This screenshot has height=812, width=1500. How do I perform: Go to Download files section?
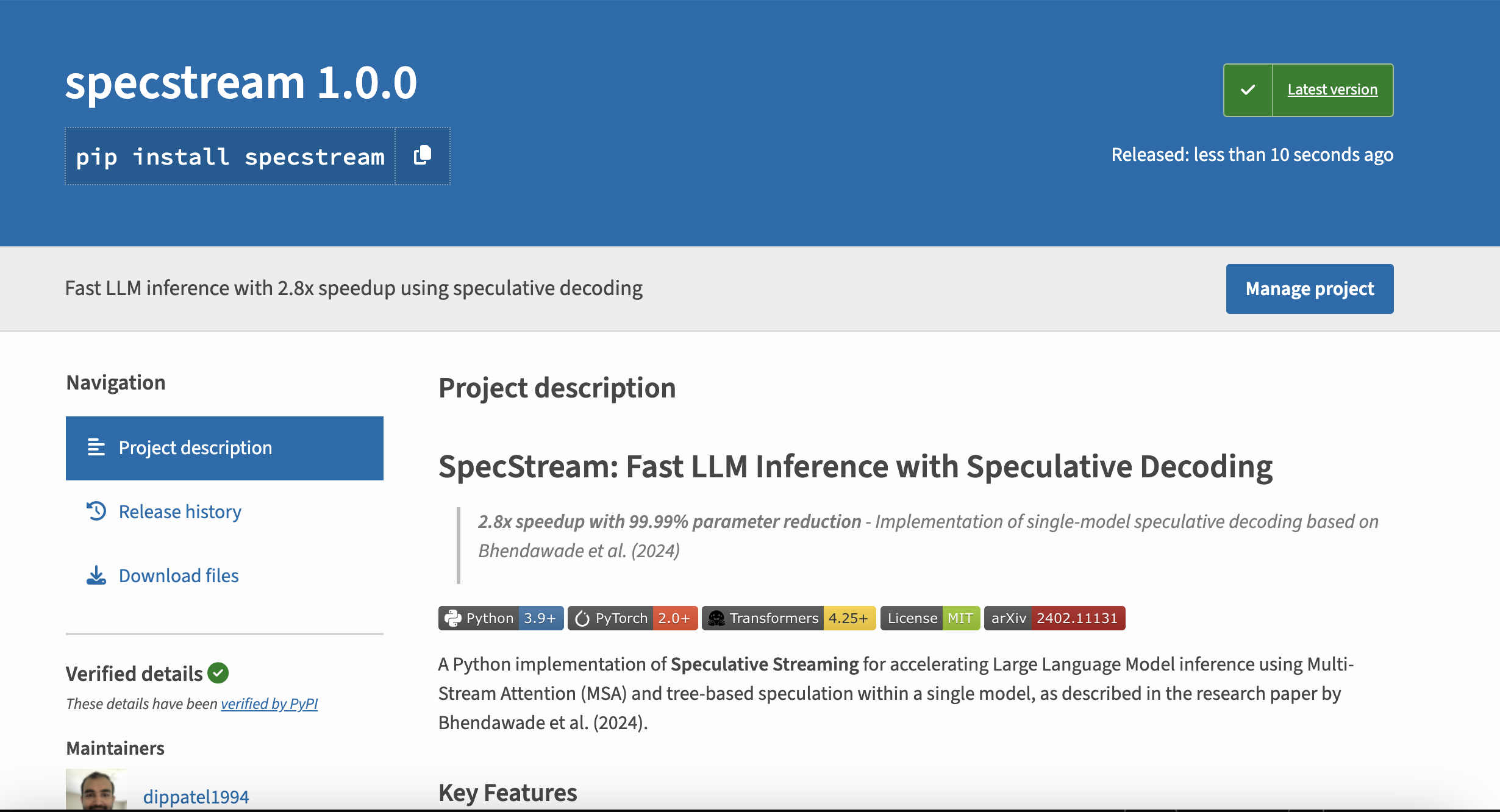[179, 575]
